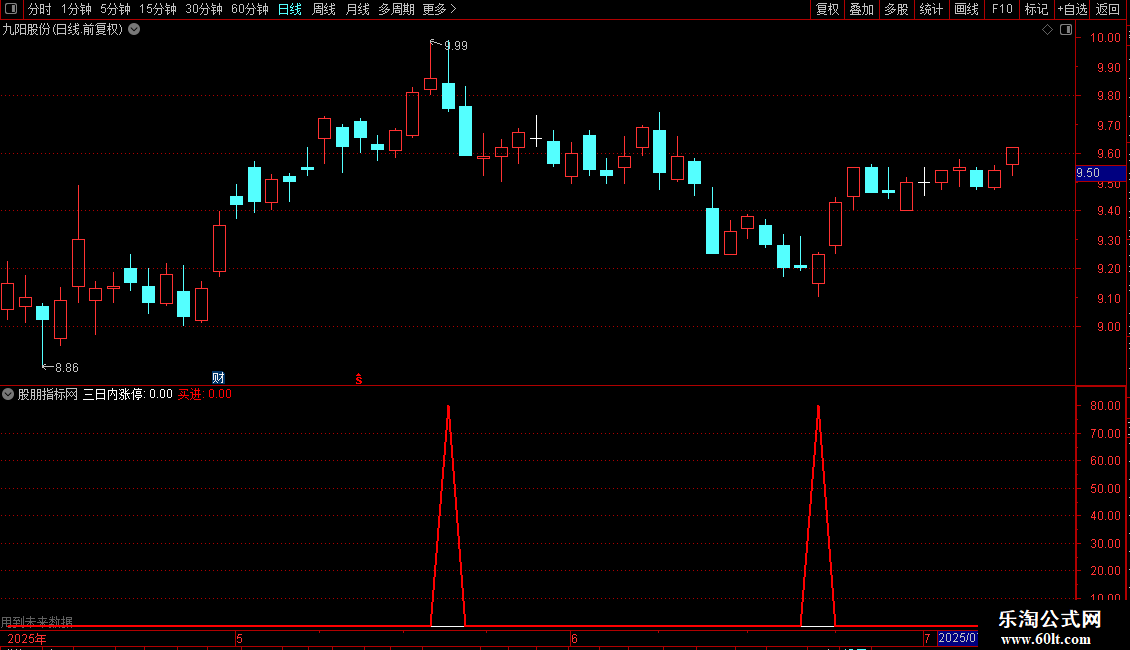Open dropdown next to 九阳股份 title

click(x=134, y=30)
